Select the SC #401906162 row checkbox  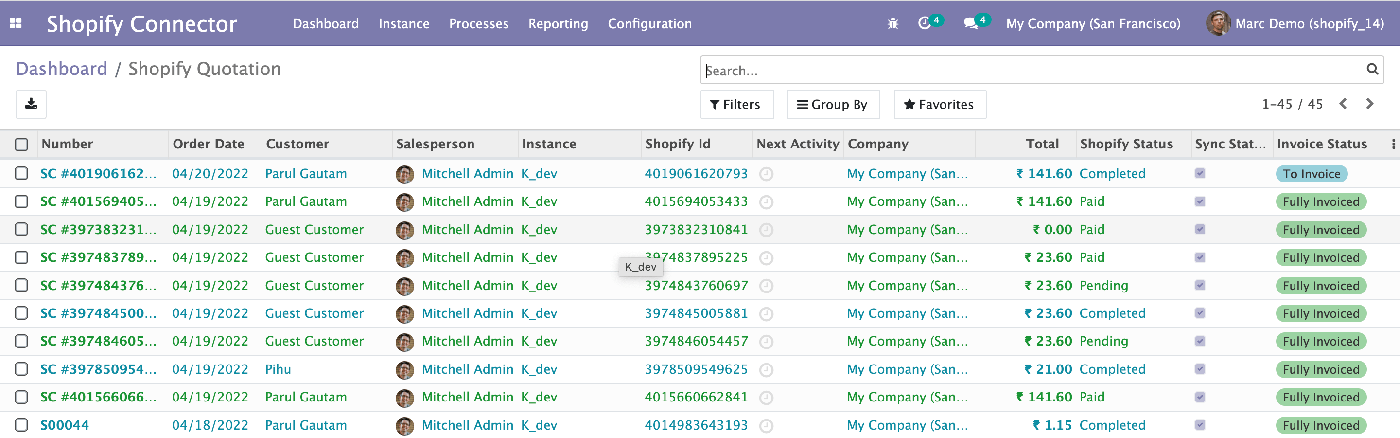pyautogui.click(x=22, y=174)
